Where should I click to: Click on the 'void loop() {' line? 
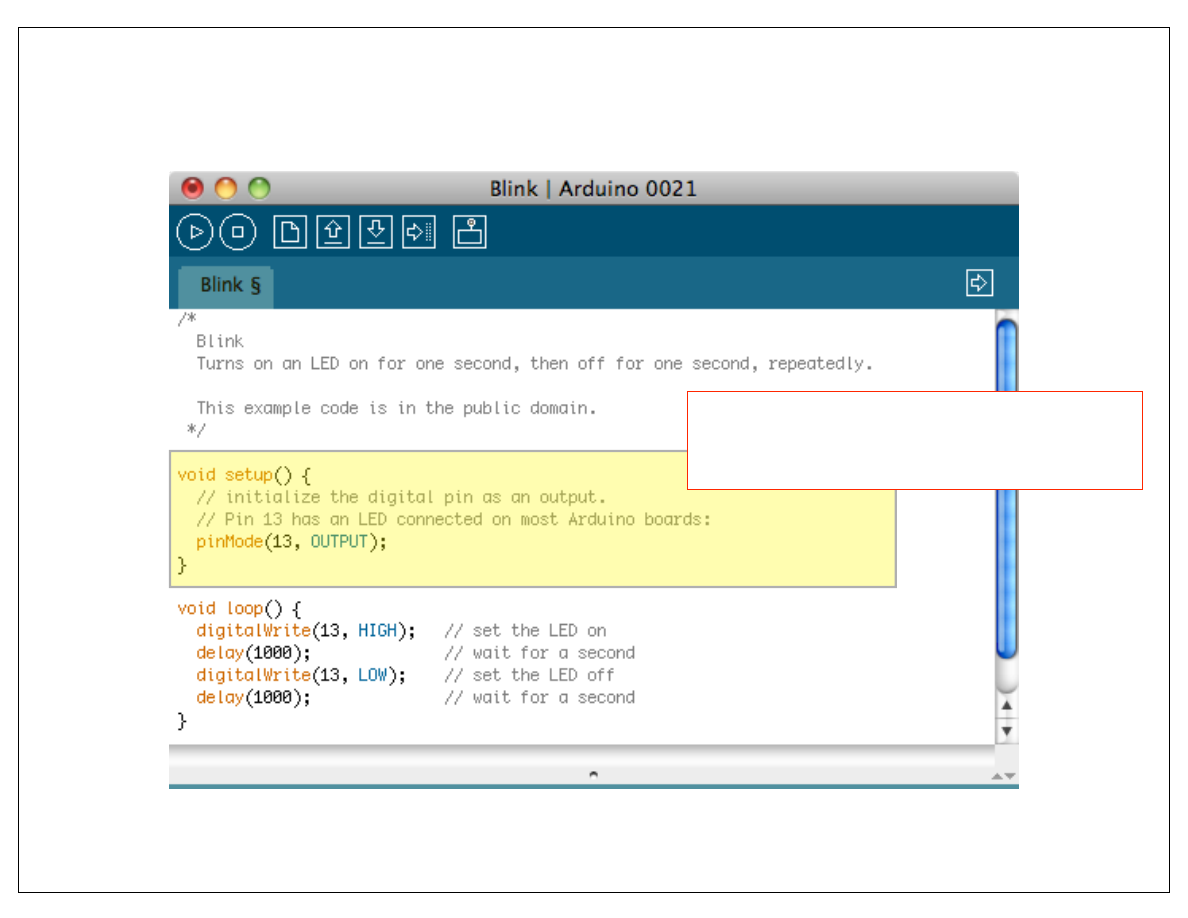point(238,608)
